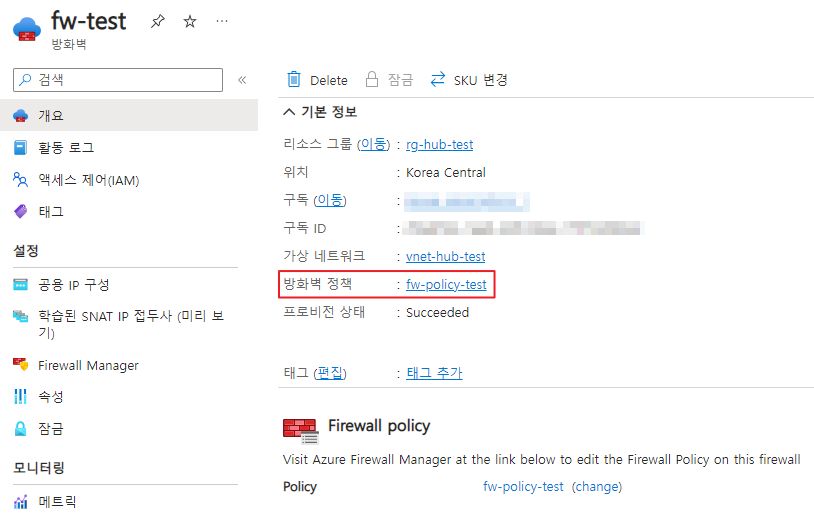Click the 학습된 SNAT IP 접두사 icon
The height and width of the screenshot is (513, 814).
pyautogui.click(x=20, y=316)
